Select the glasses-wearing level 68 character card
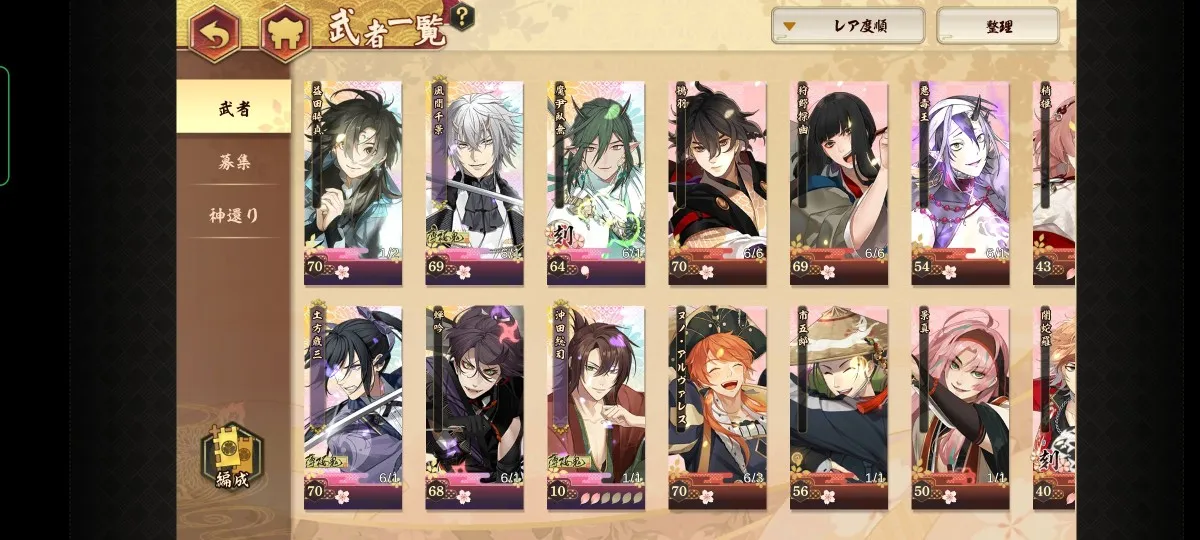Image resolution: width=1200 pixels, height=540 pixels. point(474,408)
